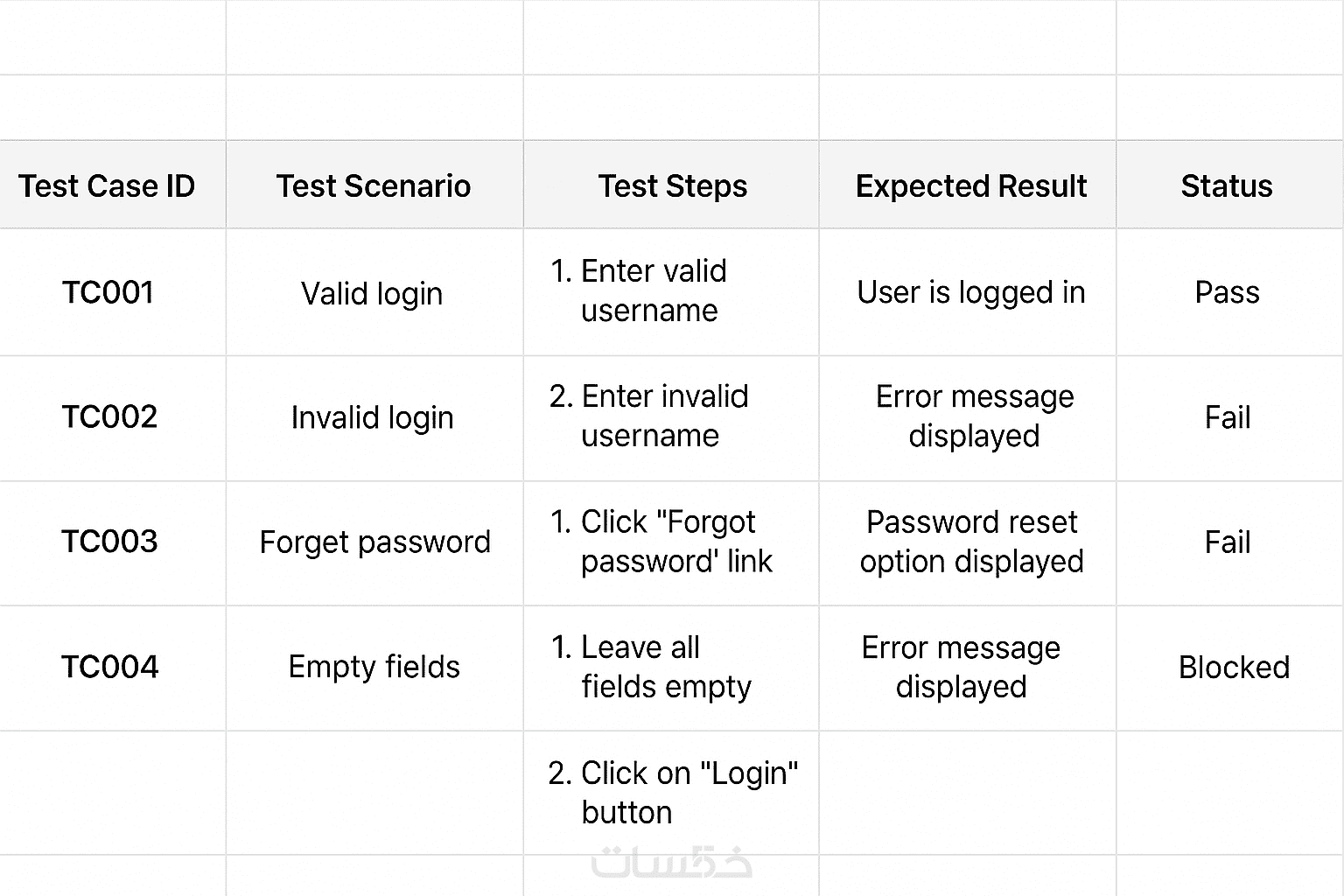
Task: Select the TC002 test case cell
Action: click(109, 417)
